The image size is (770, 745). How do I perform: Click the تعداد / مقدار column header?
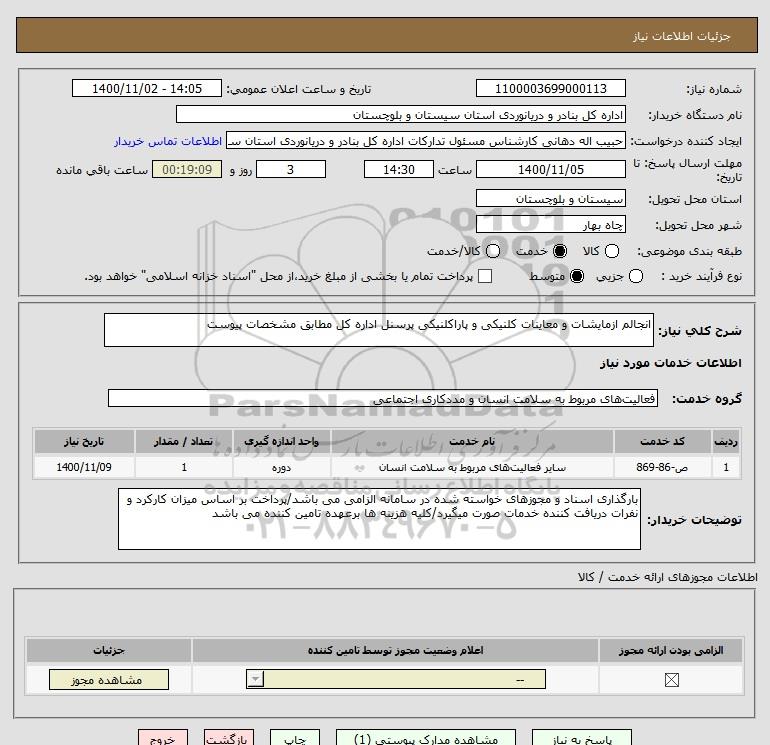184,441
